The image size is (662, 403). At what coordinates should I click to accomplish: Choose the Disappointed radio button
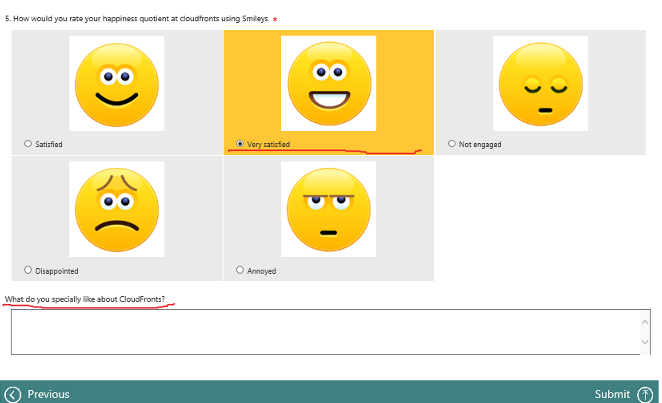[x=28, y=270]
